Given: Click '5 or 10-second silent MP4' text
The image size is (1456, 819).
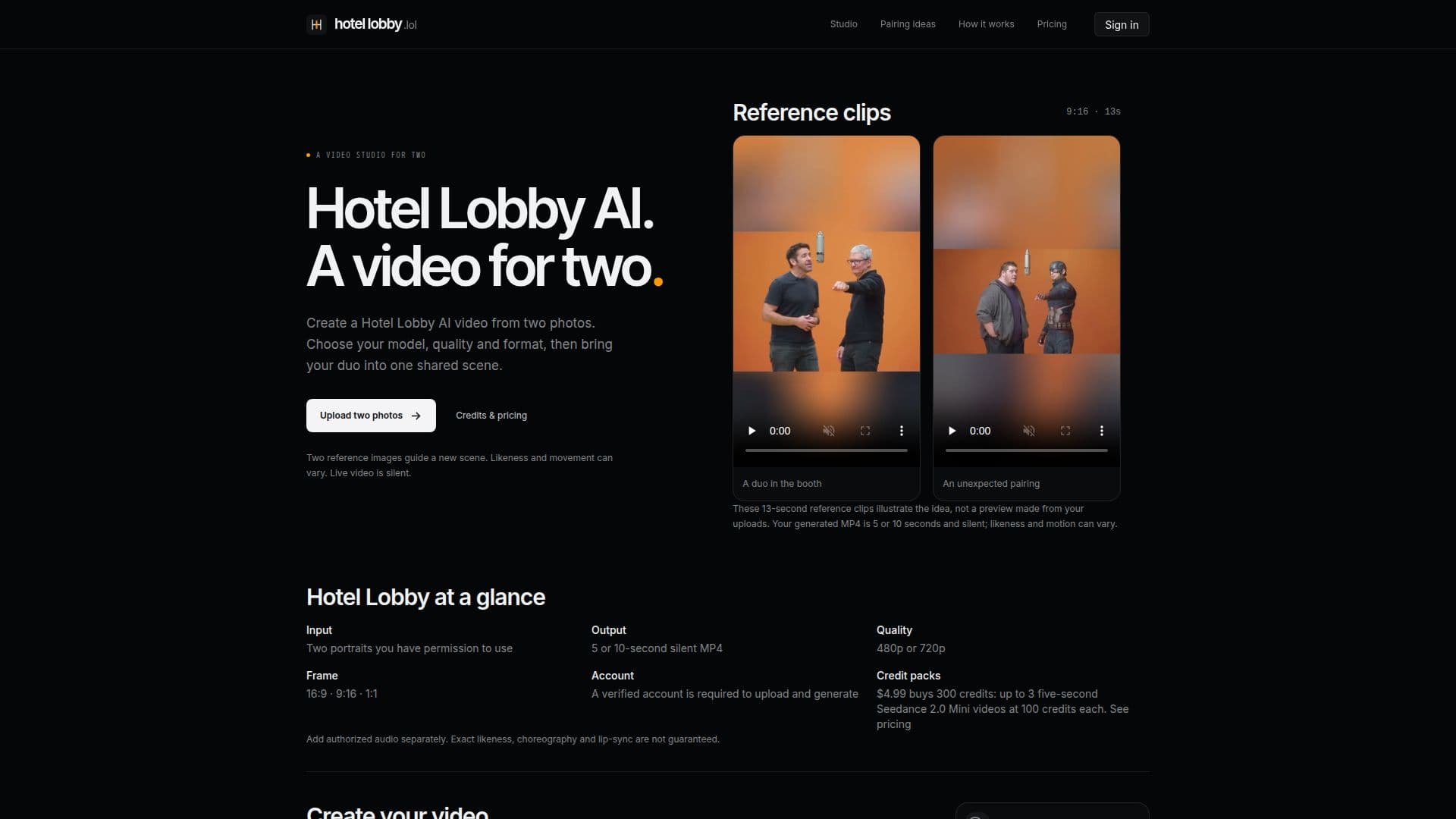Looking at the screenshot, I should point(657,648).
